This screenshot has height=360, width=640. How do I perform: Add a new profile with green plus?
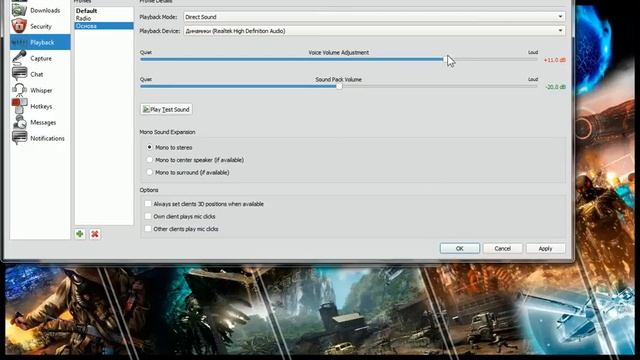pos(80,234)
